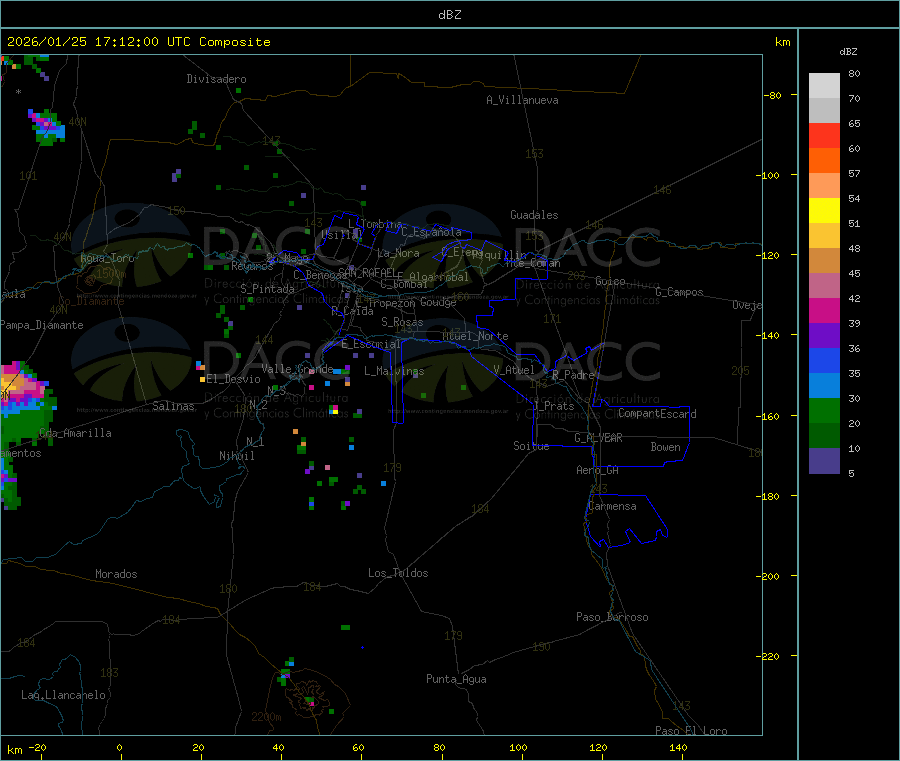Click the timestamp text 2026/01/25 17:12:00 UTC Composite
Screen dimensions: 900x761
(139, 42)
